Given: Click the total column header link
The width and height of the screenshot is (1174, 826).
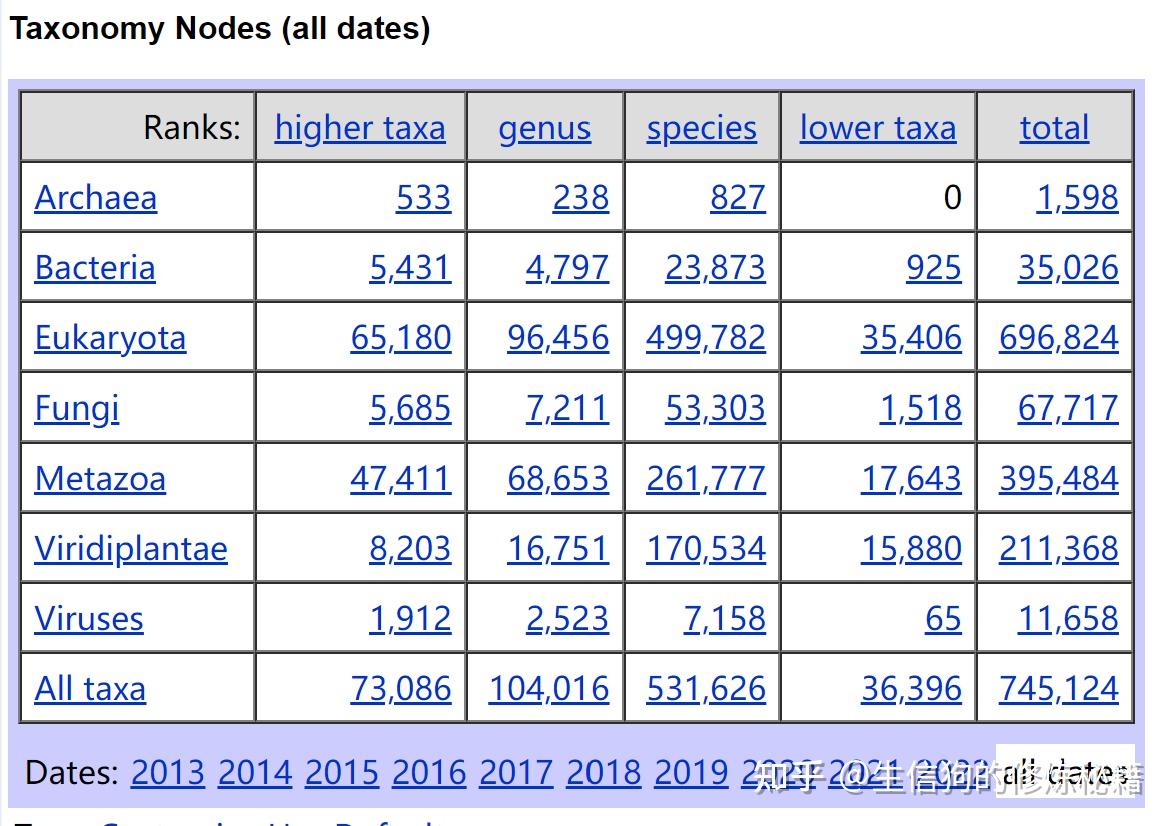Looking at the screenshot, I should pyautogui.click(x=1054, y=128).
